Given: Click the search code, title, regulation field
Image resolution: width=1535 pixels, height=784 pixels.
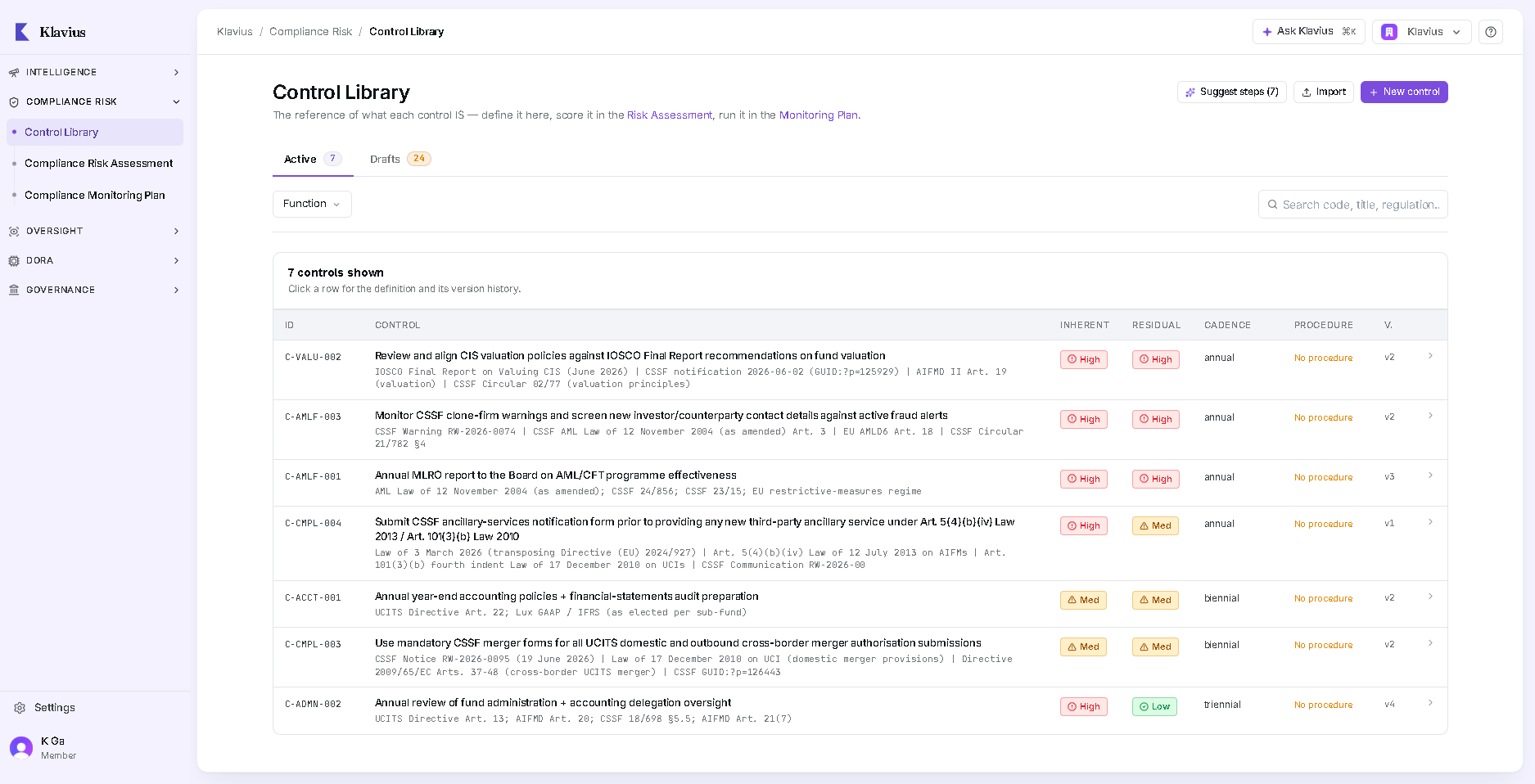Looking at the screenshot, I should pos(1352,205).
